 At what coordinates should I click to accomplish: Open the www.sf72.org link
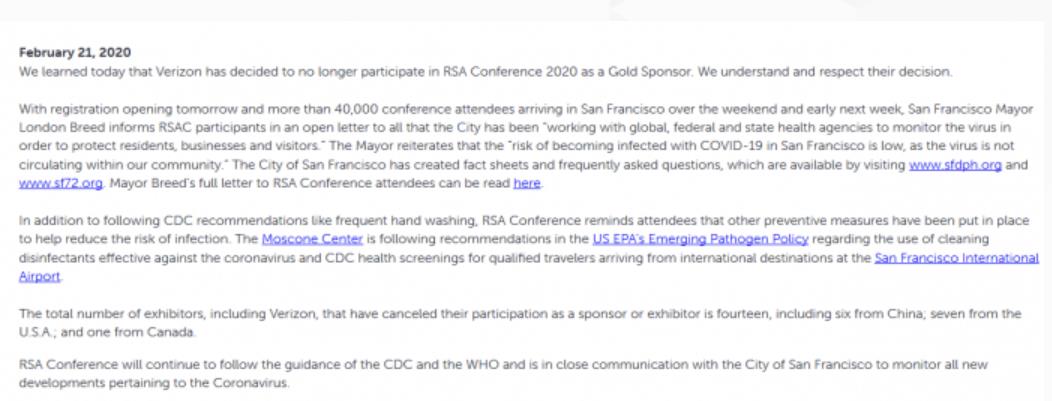click(61, 183)
